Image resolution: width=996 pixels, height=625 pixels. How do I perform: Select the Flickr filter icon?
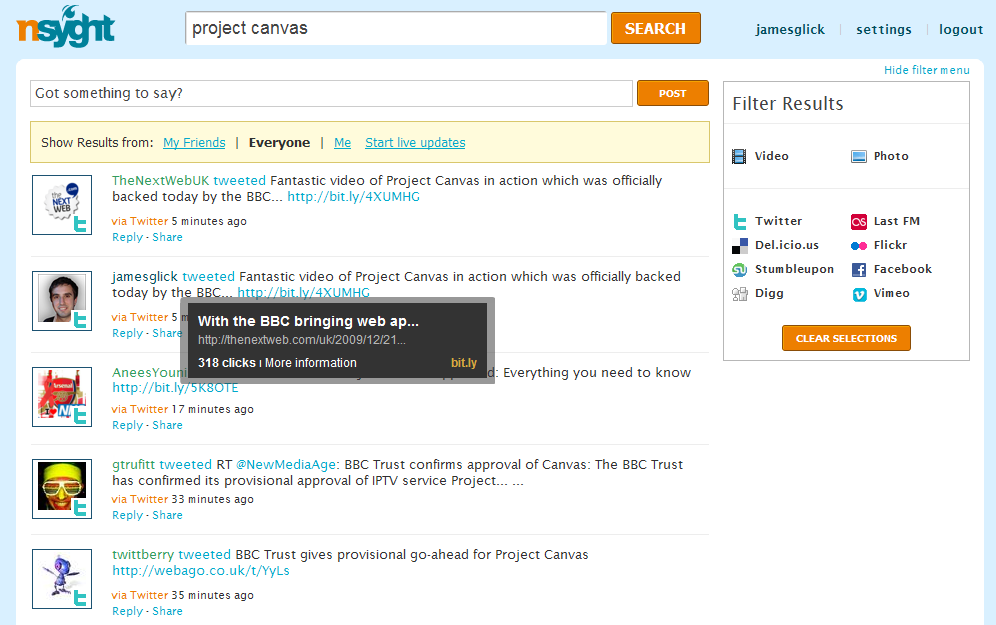858,246
